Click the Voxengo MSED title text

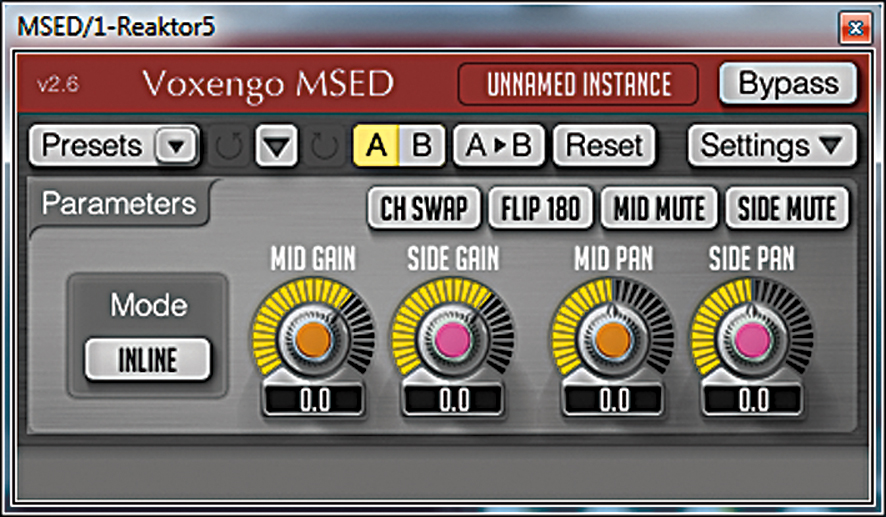click(268, 85)
